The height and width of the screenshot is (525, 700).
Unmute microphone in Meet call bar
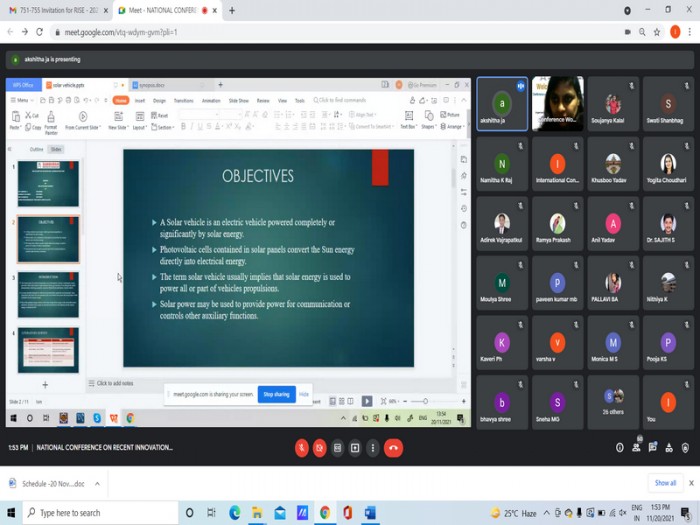pyautogui.click(x=302, y=448)
